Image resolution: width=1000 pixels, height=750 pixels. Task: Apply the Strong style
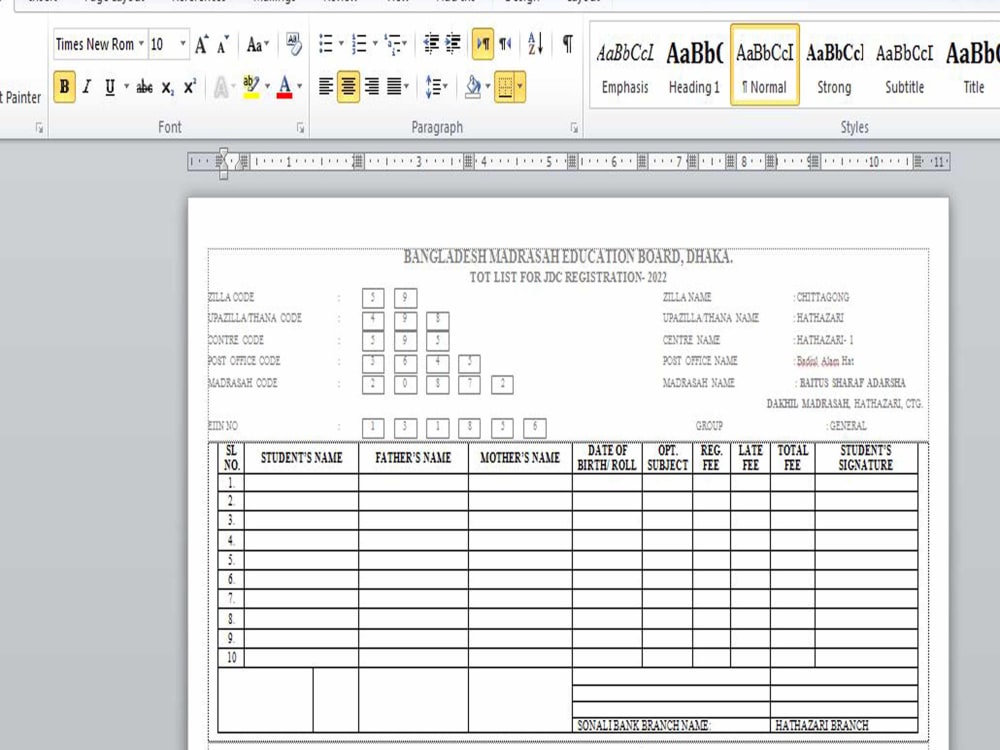tap(834, 67)
